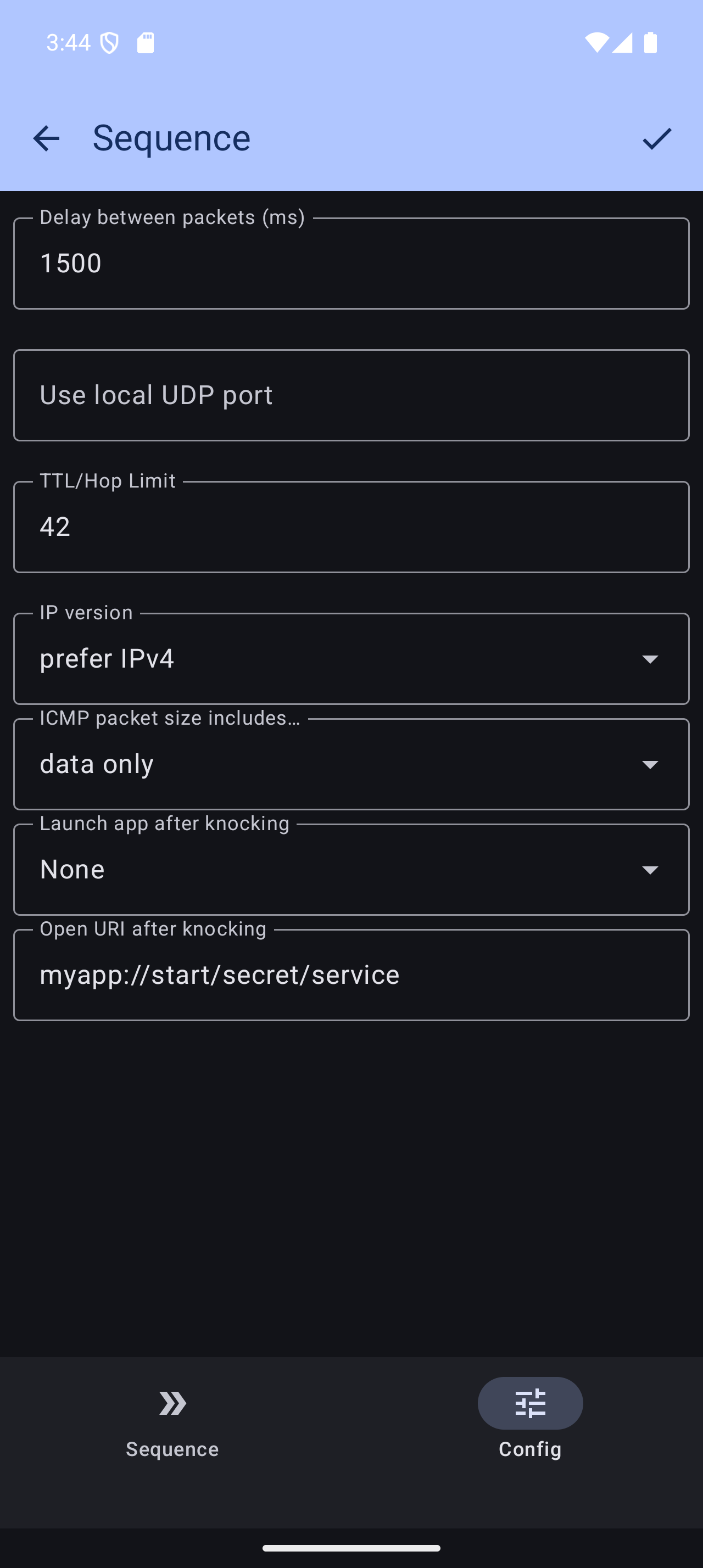Edit the TTL/Hop Limit value
Screen dimensions: 703x1568
click(x=351, y=527)
